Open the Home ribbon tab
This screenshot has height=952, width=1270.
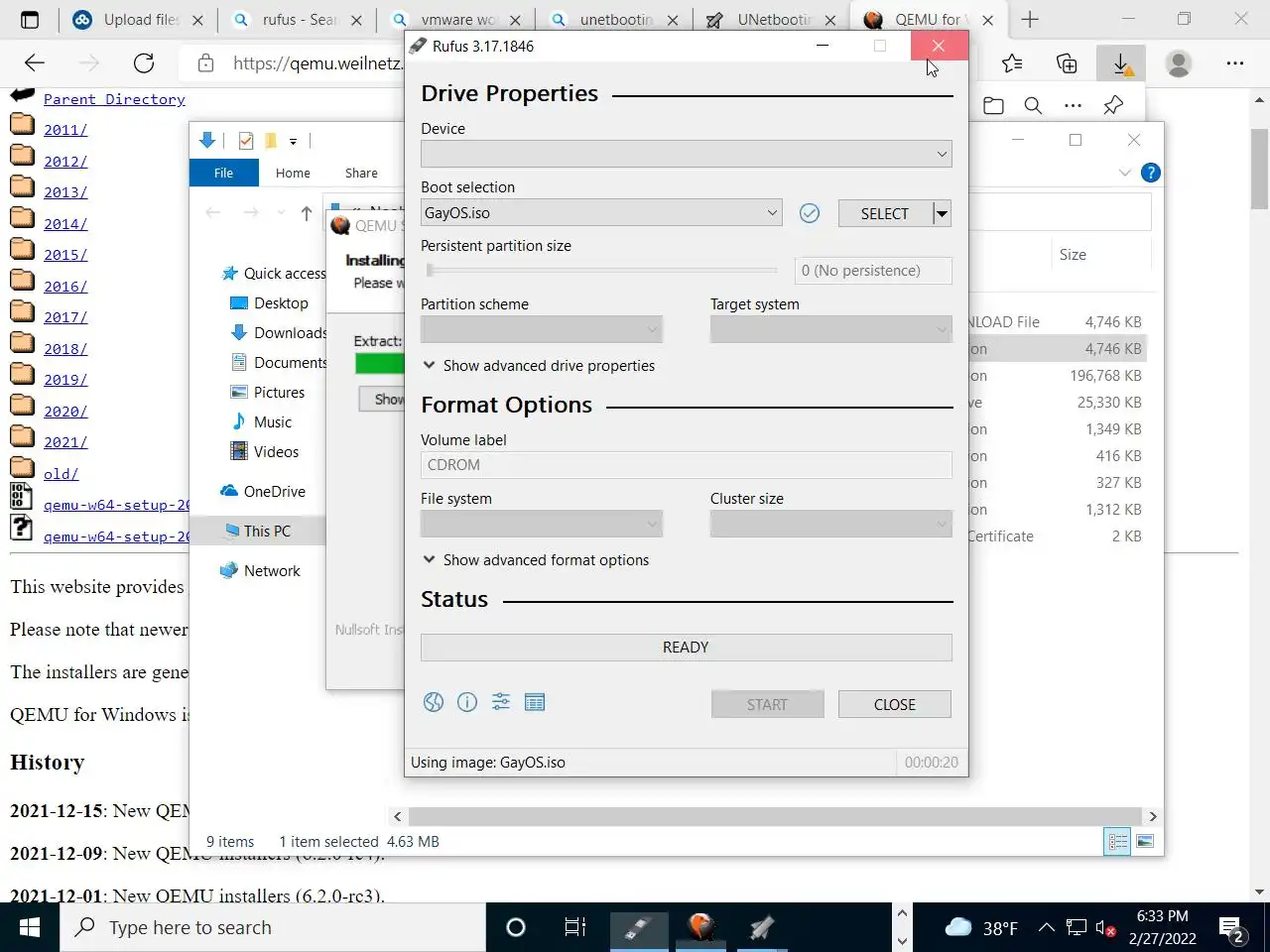[x=293, y=173]
